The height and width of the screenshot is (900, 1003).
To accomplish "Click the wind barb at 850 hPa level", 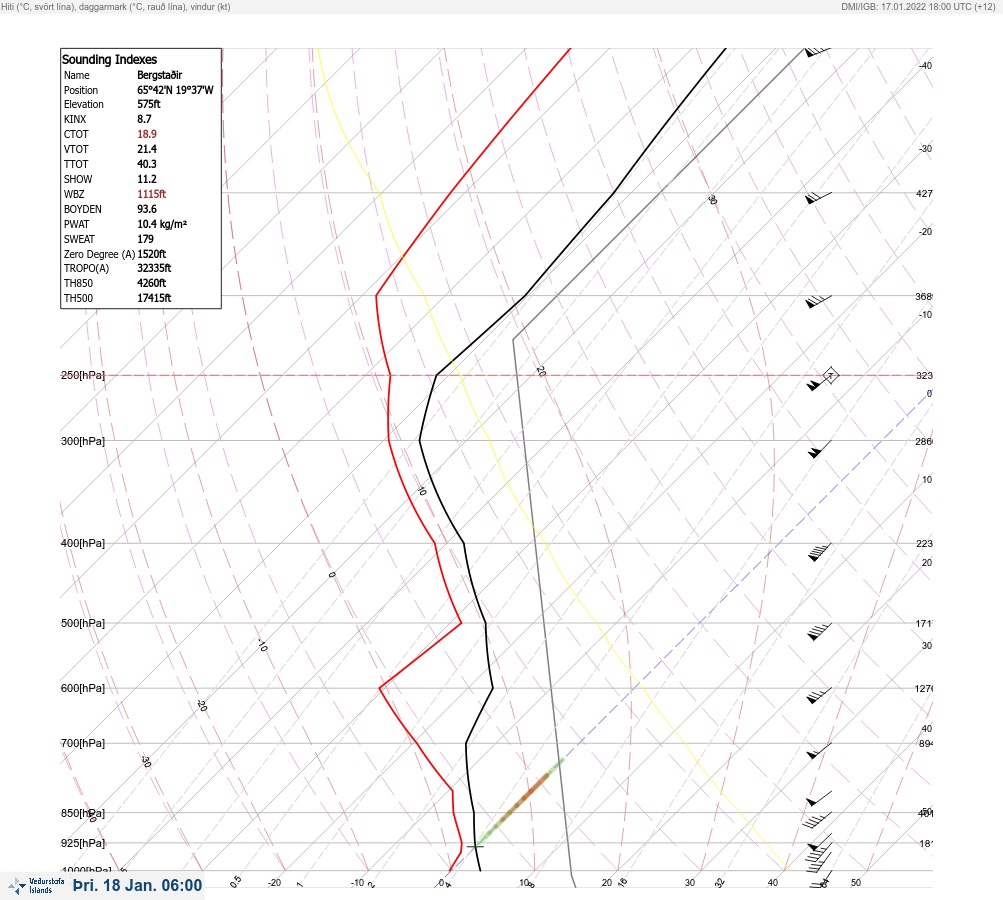I will 818,820.
